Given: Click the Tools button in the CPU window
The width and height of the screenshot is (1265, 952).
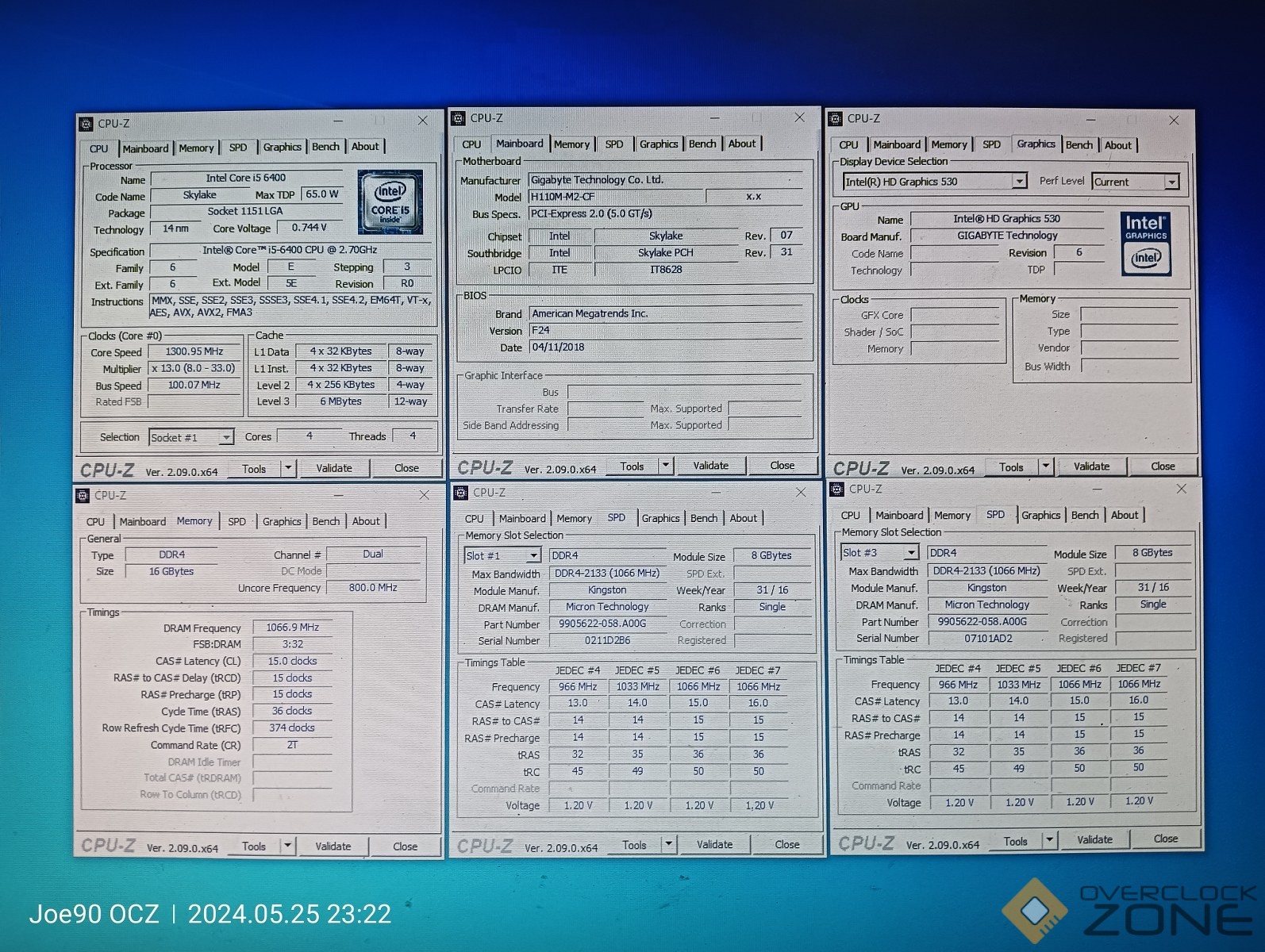Looking at the screenshot, I should coord(254,469).
